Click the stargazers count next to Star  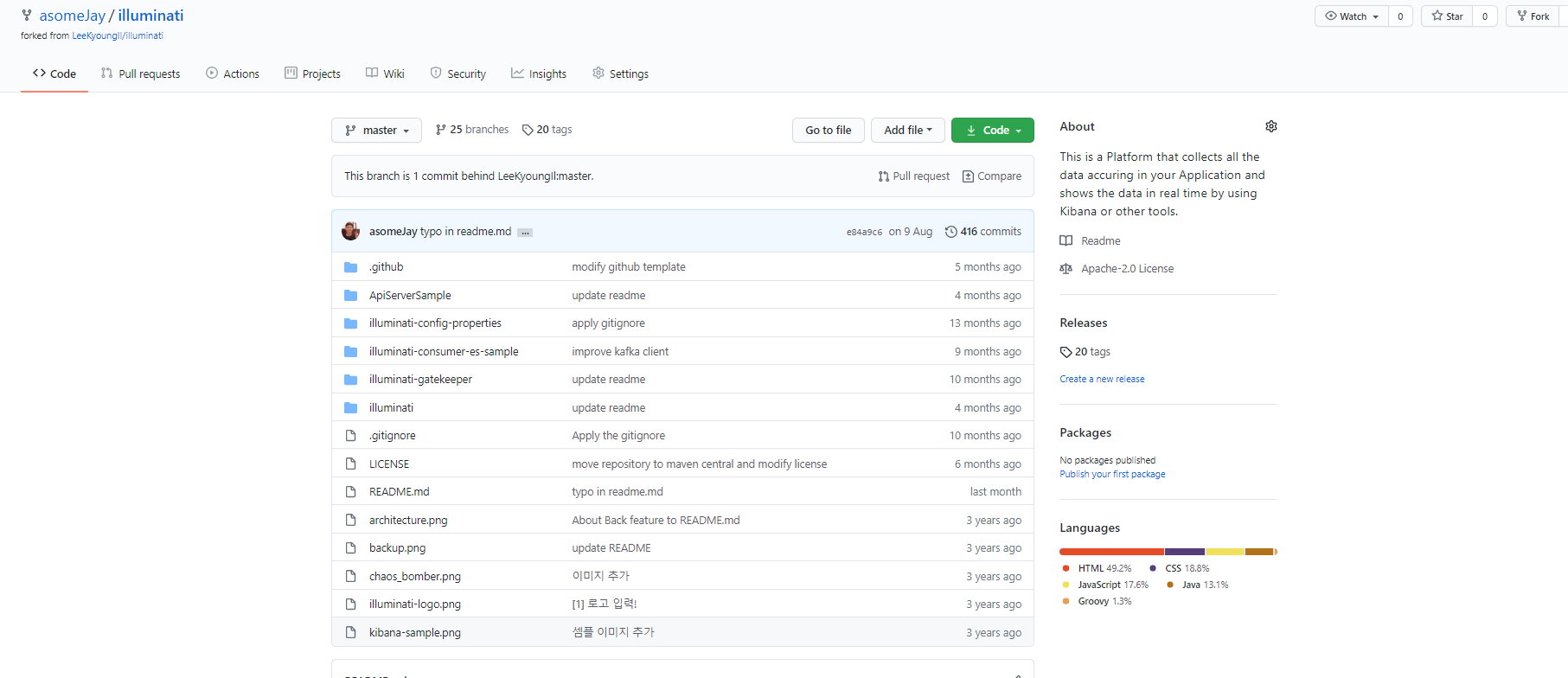coord(1485,16)
